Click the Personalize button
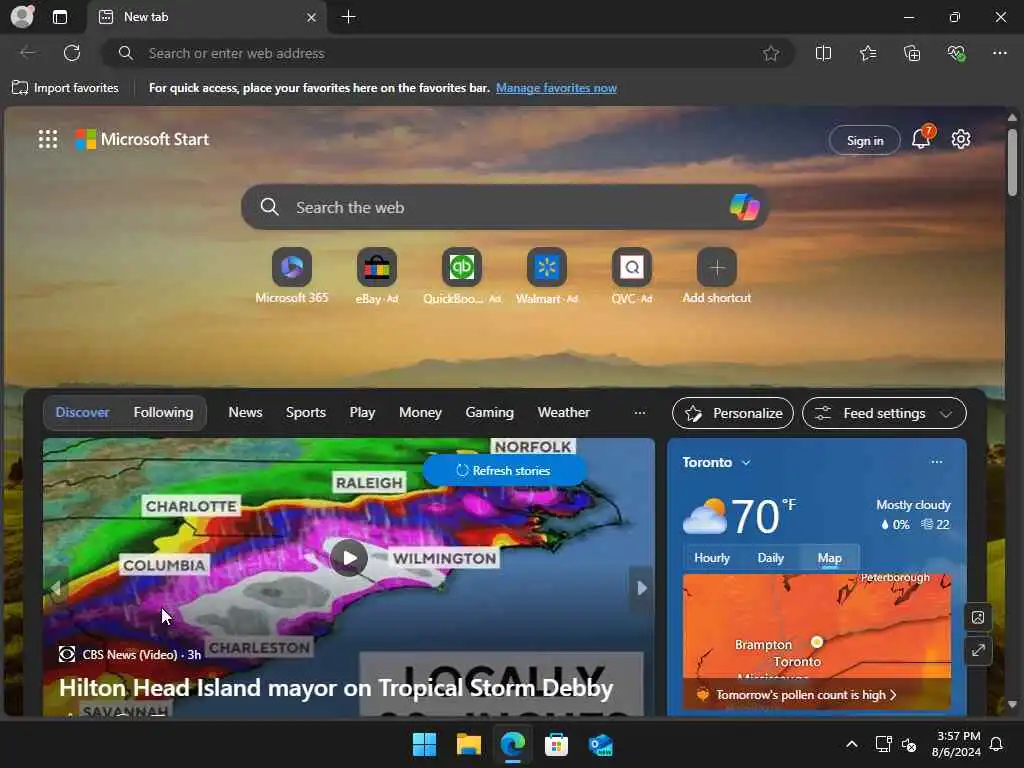The image size is (1024, 768). pos(733,413)
